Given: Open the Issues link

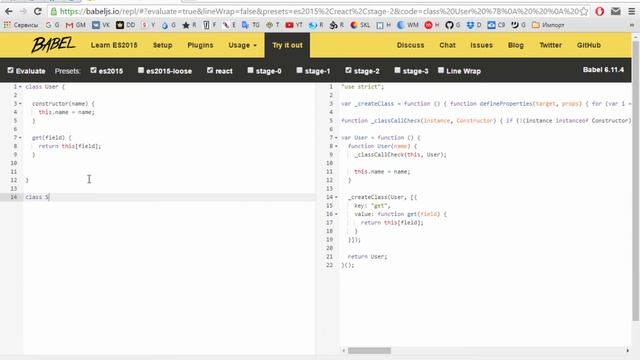Looking at the screenshot, I should click(482, 45).
